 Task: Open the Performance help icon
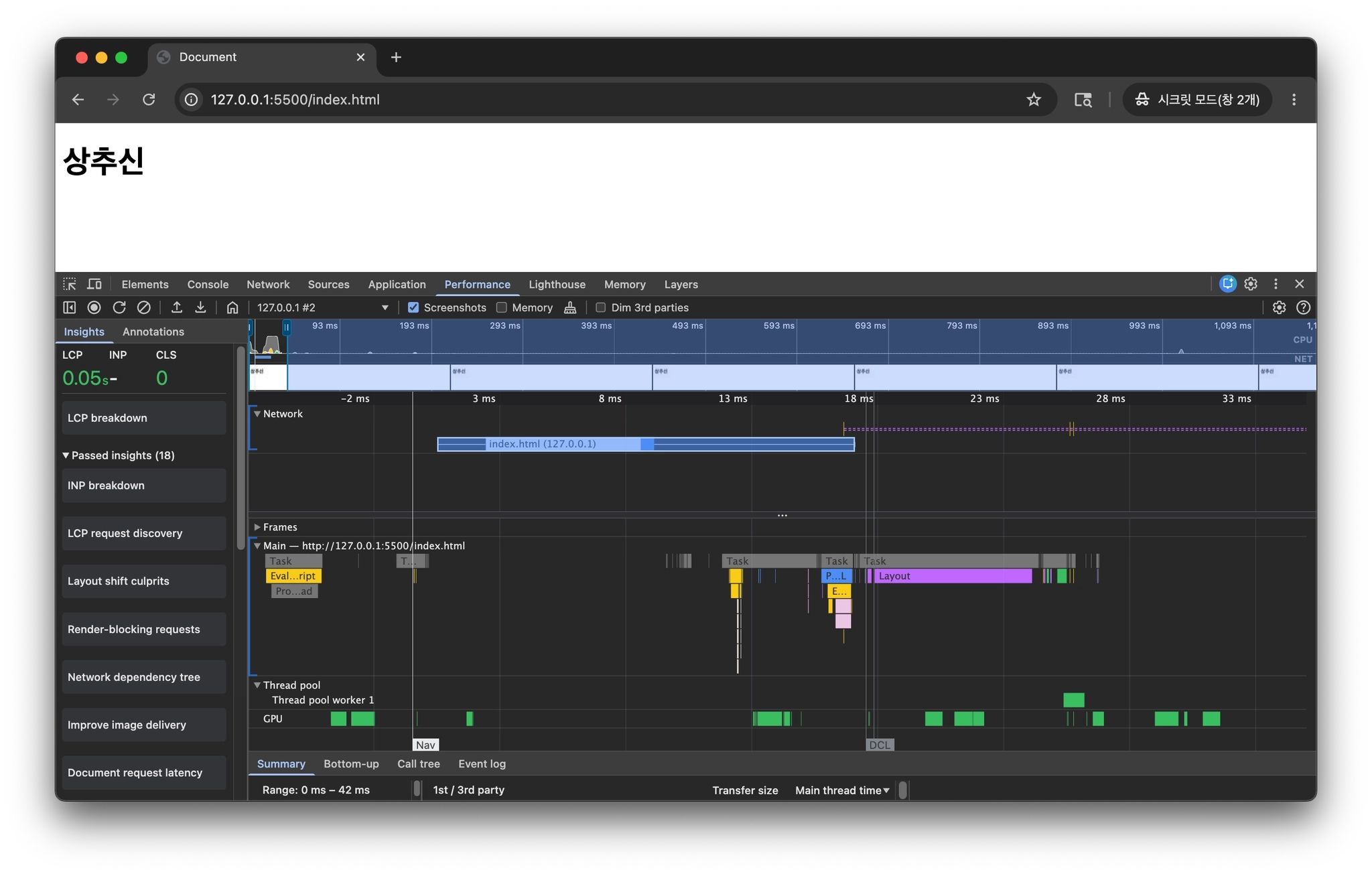pos(1303,307)
